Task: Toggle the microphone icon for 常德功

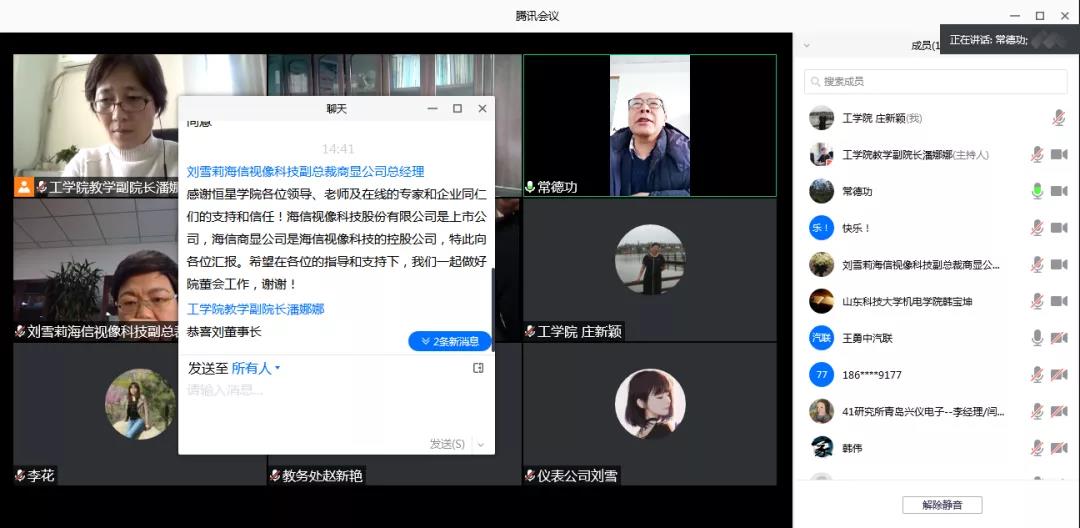Action: click(1038, 191)
